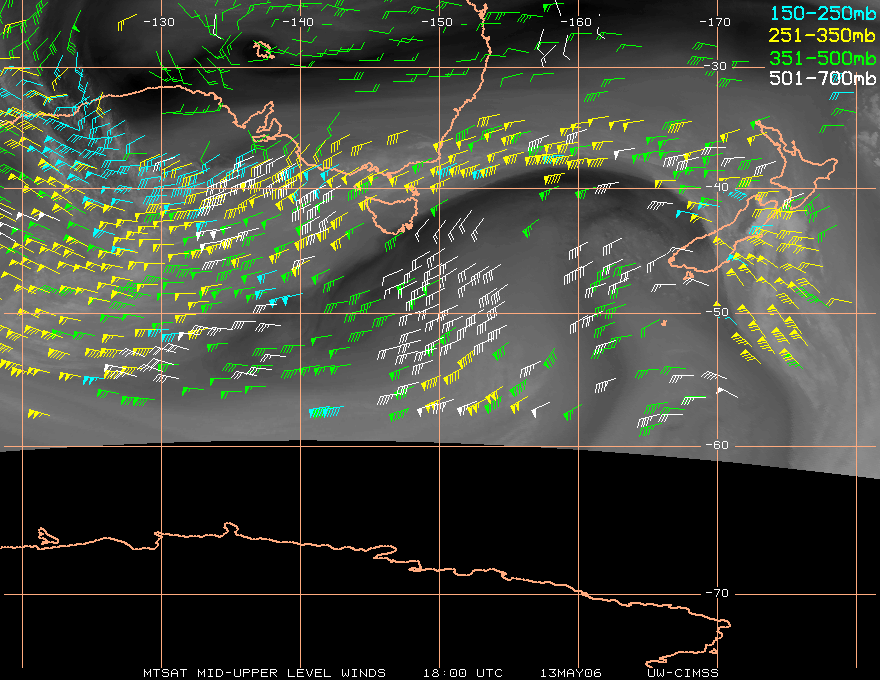
Task: Click the 13MAY06 date stamp
Action: click(x=571, y=673)
